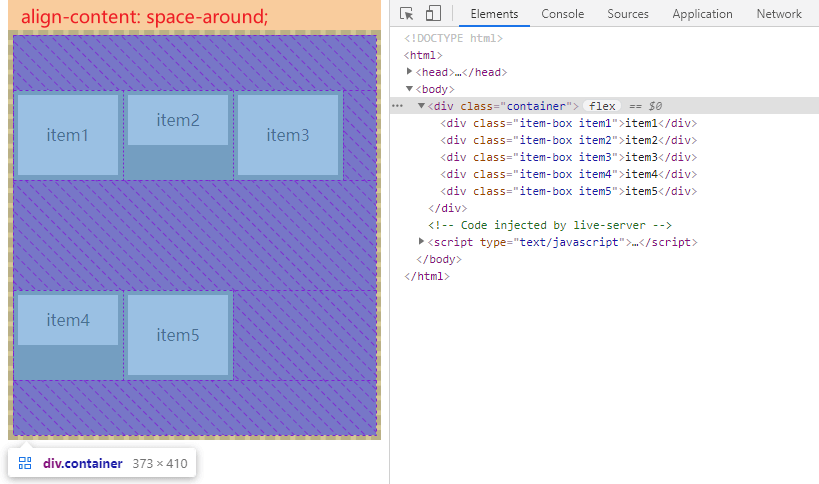Image resolution: width=819 pixels, height=484 pixels.
Task: Click the item2 box in the page preview
Action: (x=178, y=120)
